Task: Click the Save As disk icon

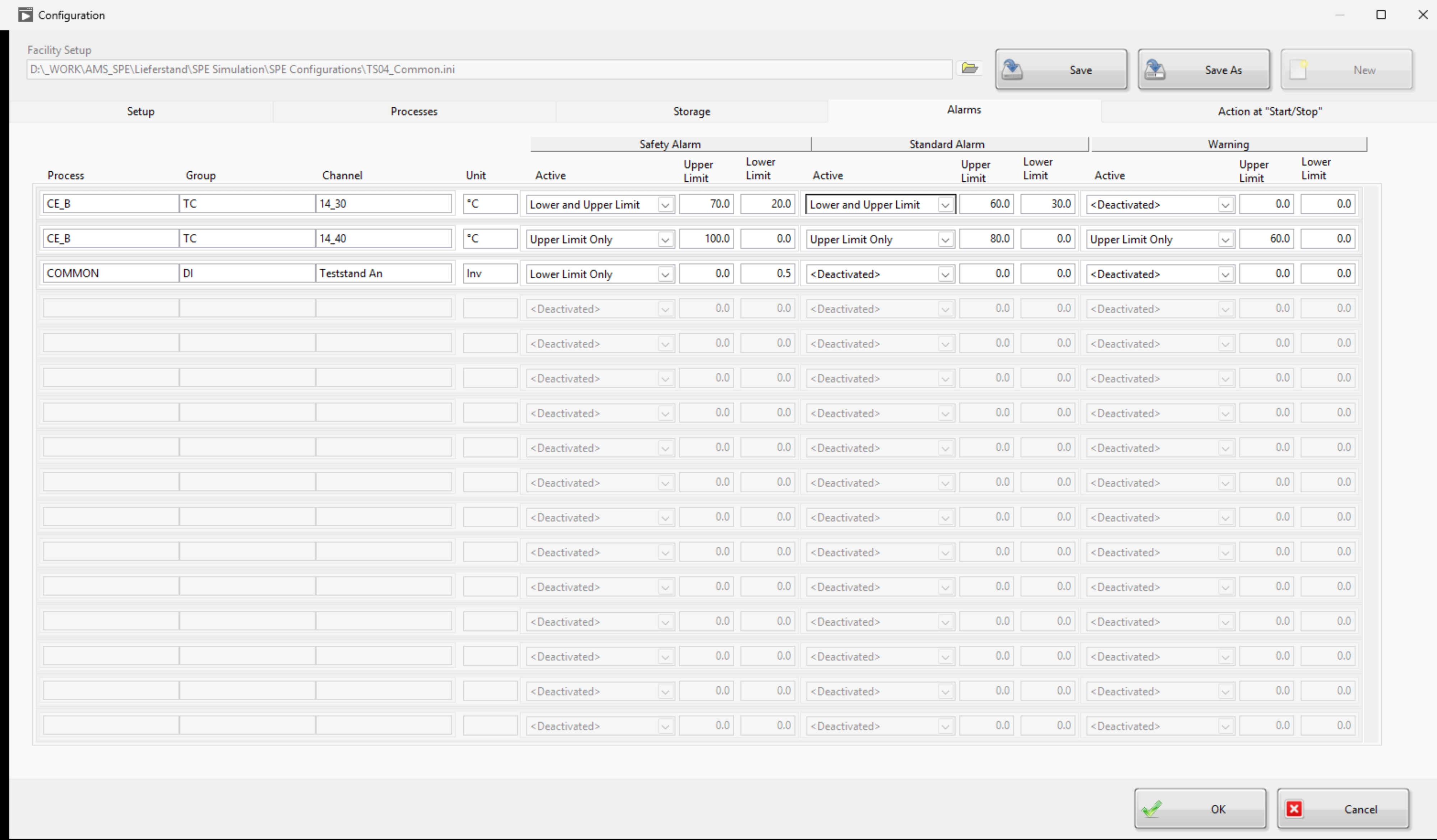Action: (x=1155, y=70)
